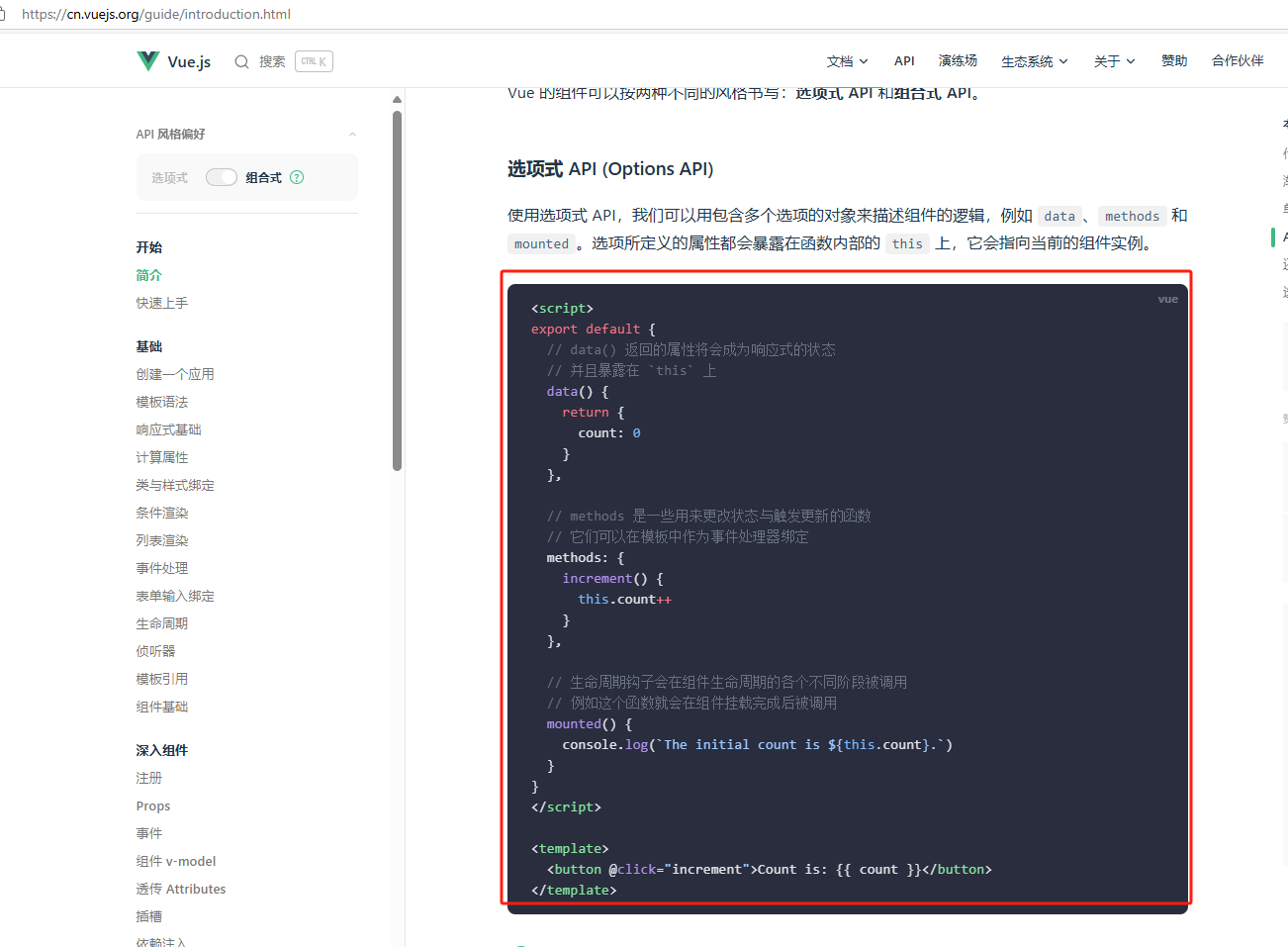Click the sidebar vertical scrollbar thumb

[x=397, y=290]
